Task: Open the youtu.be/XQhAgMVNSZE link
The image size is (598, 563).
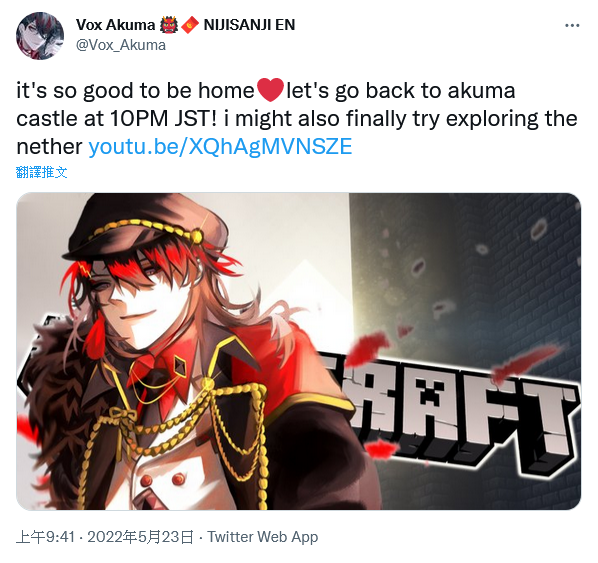Action: click(x=220, y=146)
